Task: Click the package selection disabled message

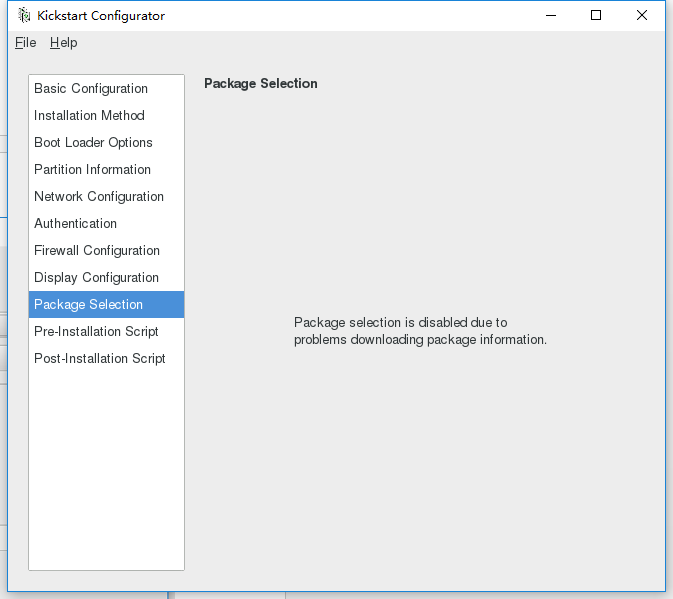Action: (420, 331)
